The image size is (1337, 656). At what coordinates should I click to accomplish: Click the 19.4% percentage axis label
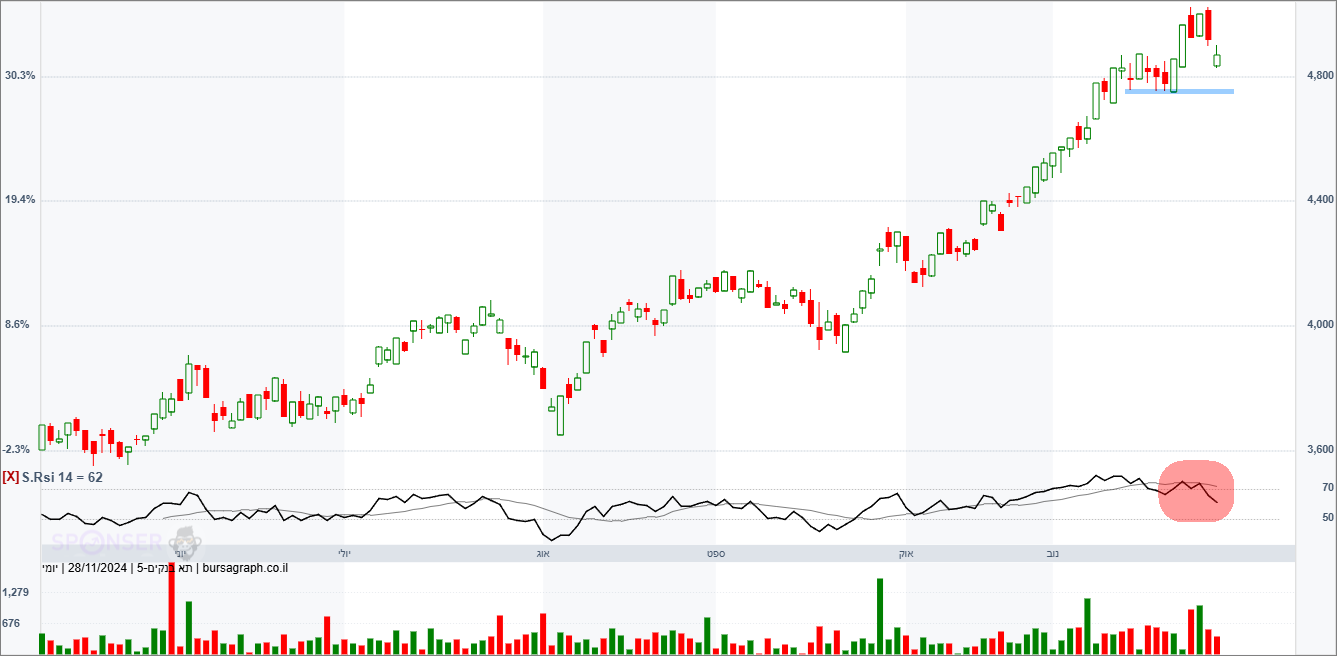click(x=20, y=200)
